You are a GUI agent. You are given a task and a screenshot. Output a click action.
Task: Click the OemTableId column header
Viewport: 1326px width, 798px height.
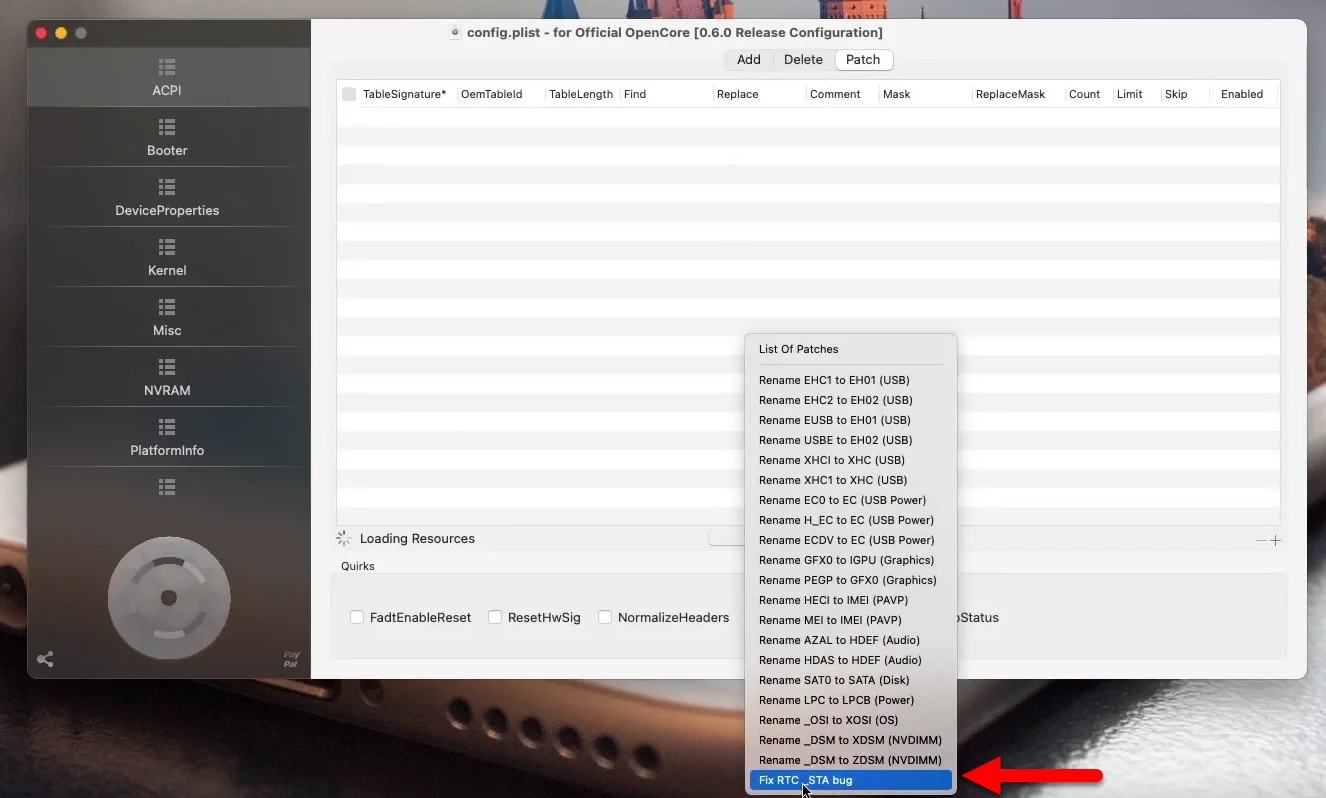[491, 94]
